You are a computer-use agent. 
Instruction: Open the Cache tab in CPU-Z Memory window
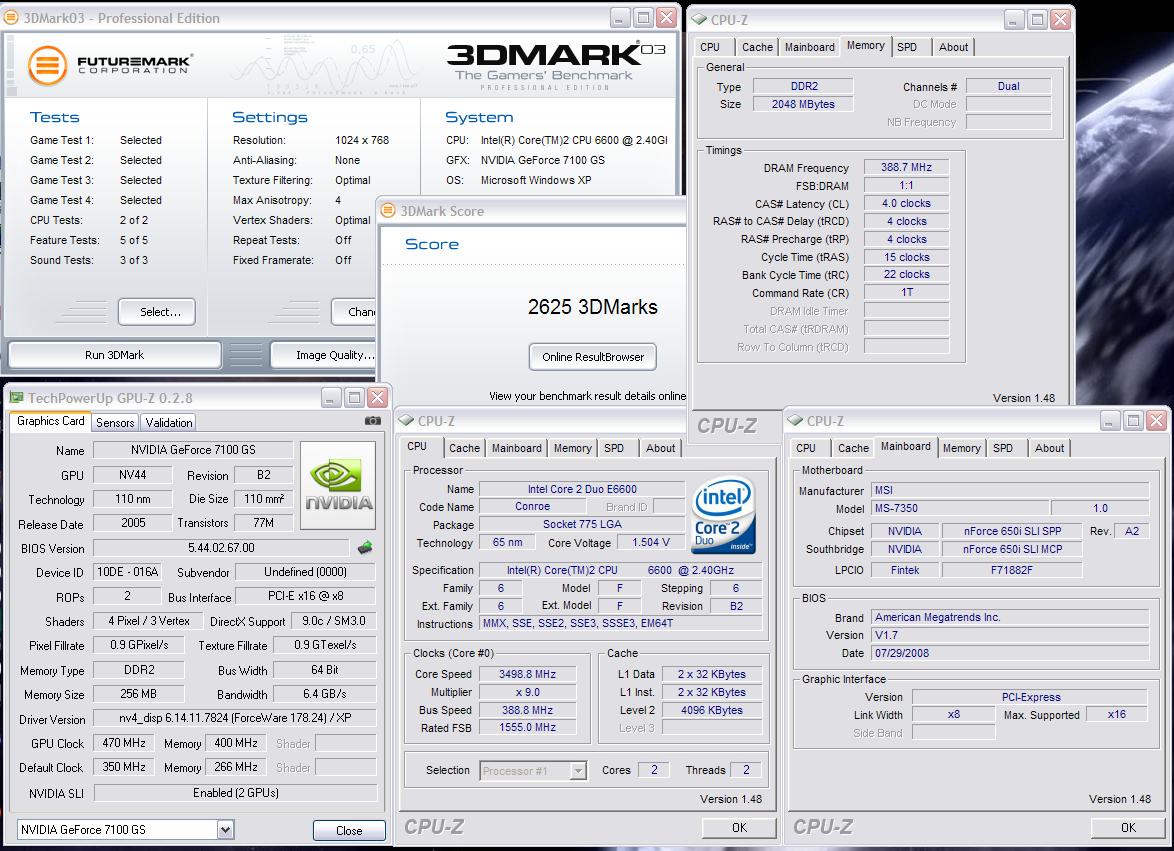757,46
